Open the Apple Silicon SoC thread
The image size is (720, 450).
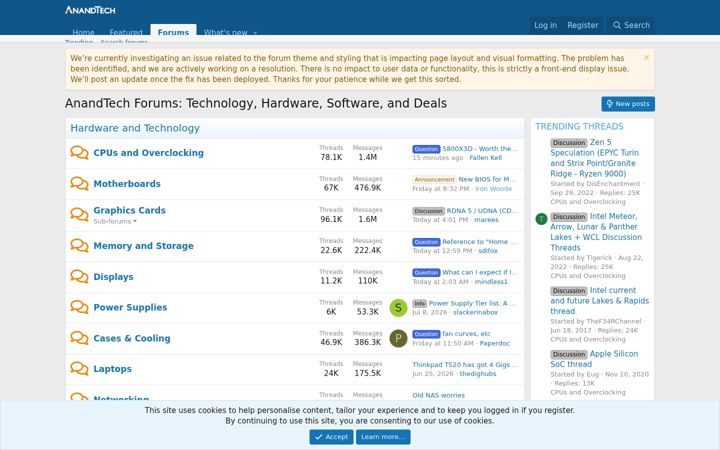click(594, 359)
